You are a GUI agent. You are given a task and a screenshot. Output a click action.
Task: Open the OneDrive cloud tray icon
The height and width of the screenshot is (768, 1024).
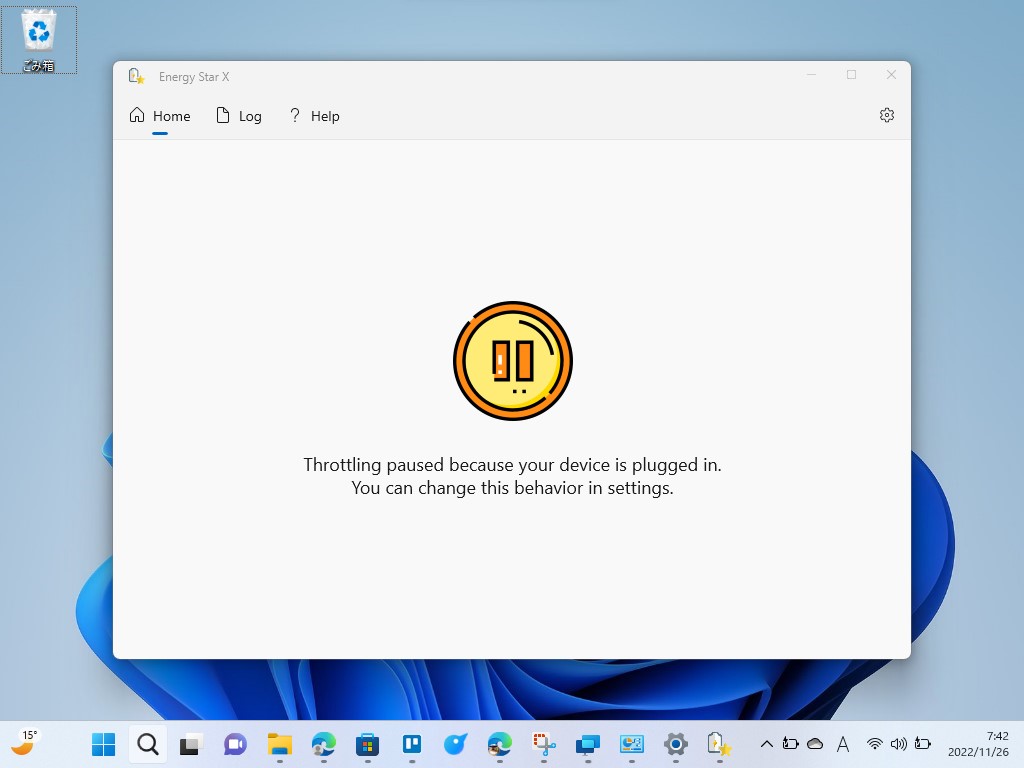(814, 744)
